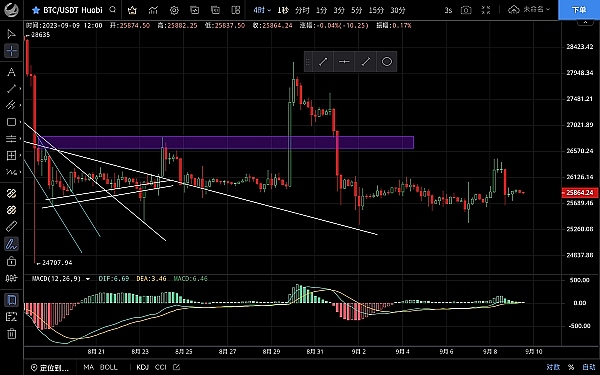Expand the 4-hour timeframe dropdown
Image resolution: width=600 pixels, height=375 pixels.
pos(262,10)
